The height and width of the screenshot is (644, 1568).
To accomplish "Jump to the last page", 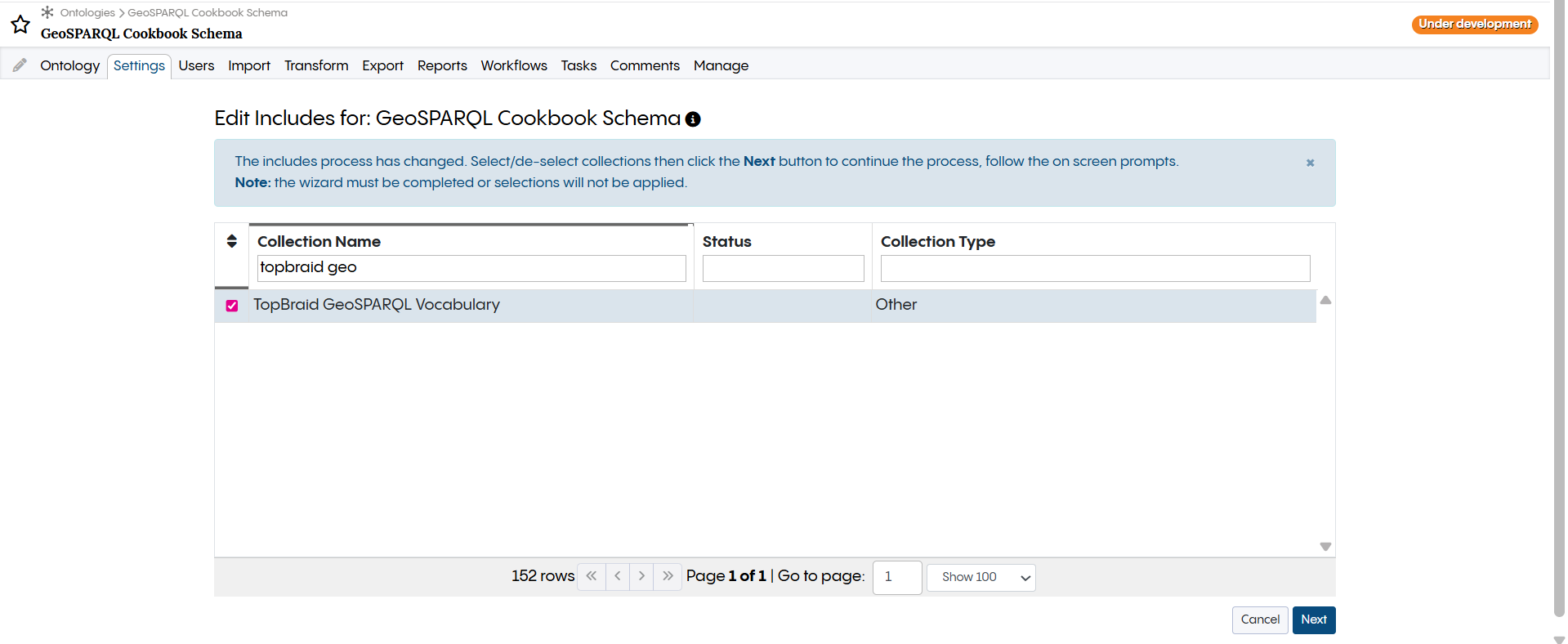I will pyautogui.click(x=668, y=576).
